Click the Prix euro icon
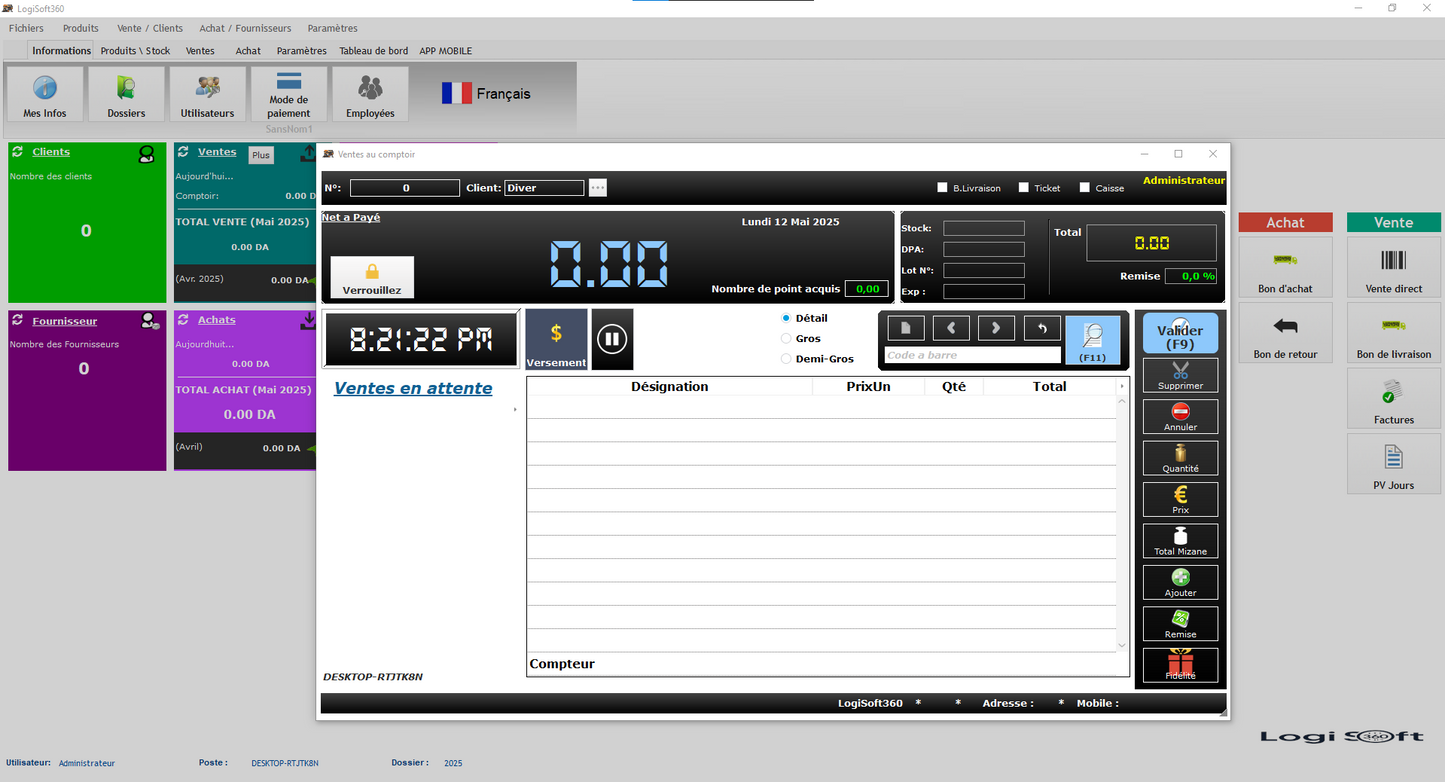This screenshot has width=1445, height=782. coord(1180,499)
